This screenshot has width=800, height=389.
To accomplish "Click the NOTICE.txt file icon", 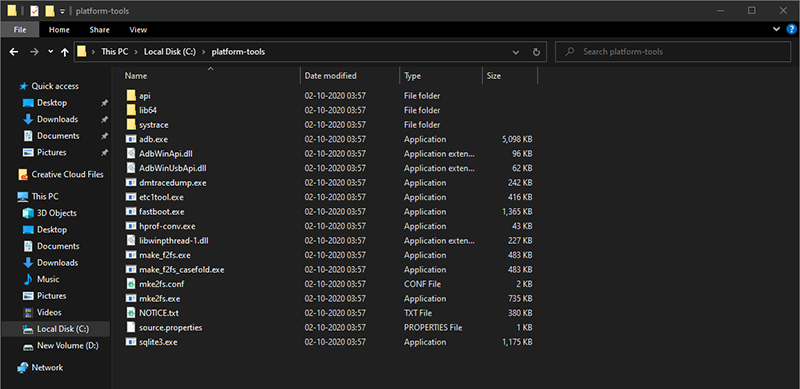I will [131, 312].
